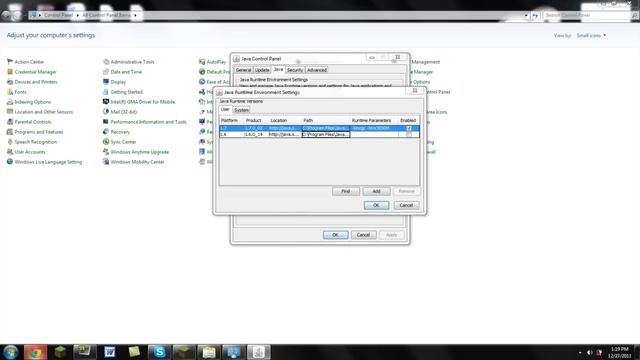Open the Display icon

point(106,82)
